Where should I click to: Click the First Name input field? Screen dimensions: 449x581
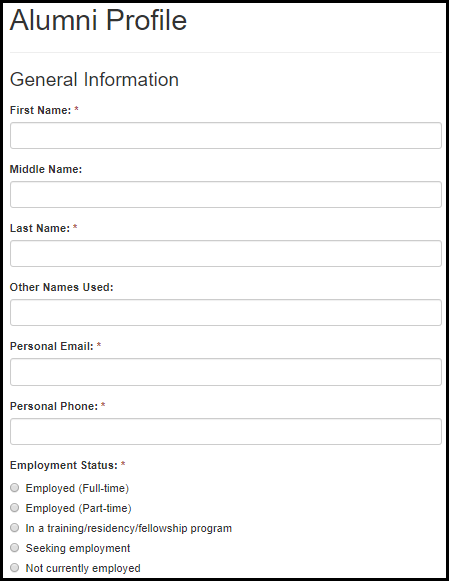tap(226, 136)
